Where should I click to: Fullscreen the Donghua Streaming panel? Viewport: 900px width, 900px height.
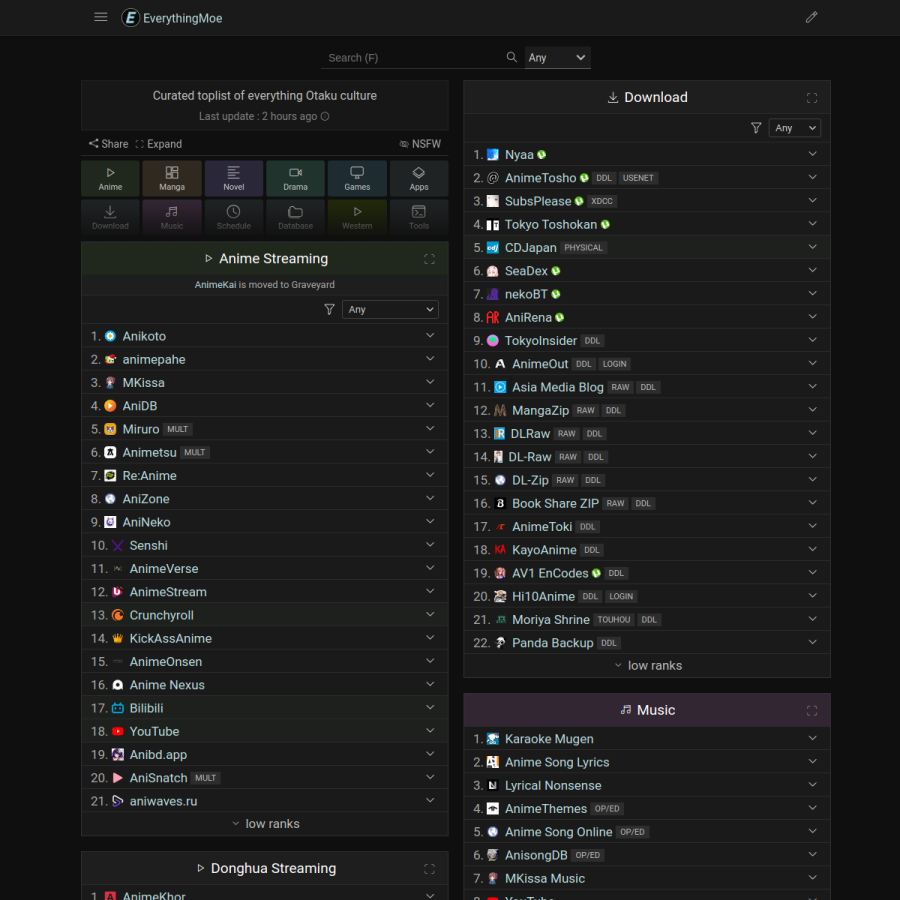(x=429, y=869)
